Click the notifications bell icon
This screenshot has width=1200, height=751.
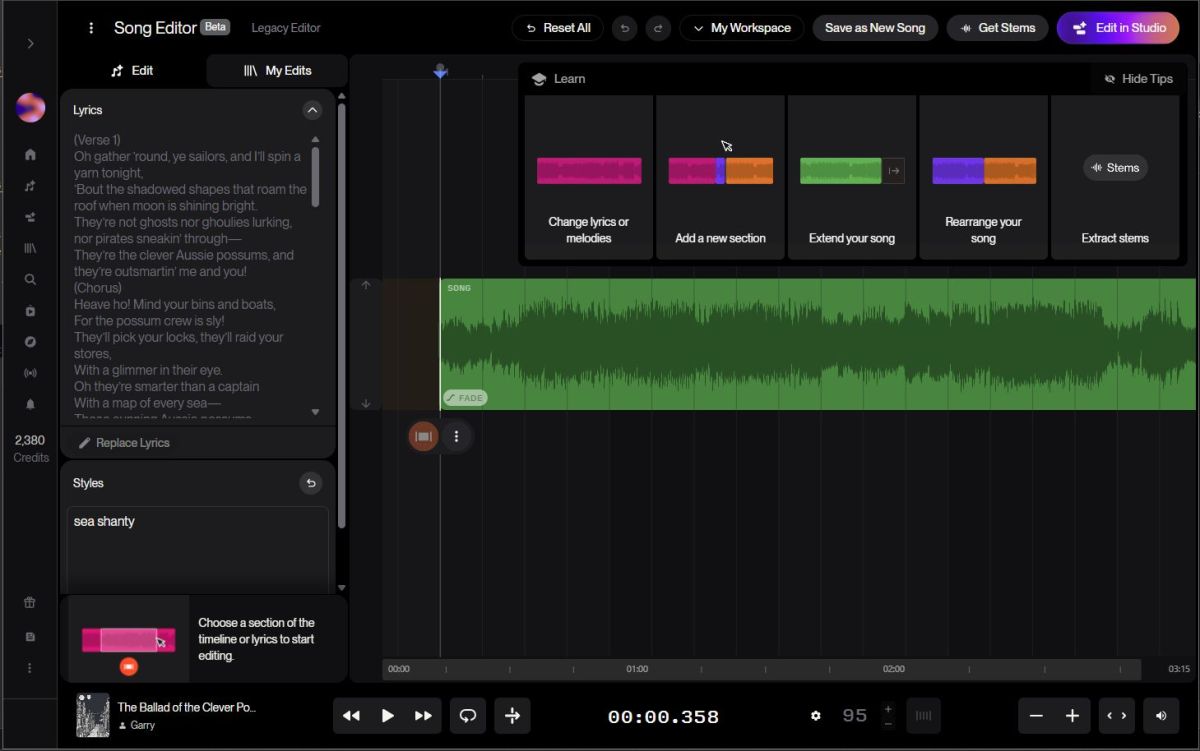pyautogui.click(x=29, y=403)
